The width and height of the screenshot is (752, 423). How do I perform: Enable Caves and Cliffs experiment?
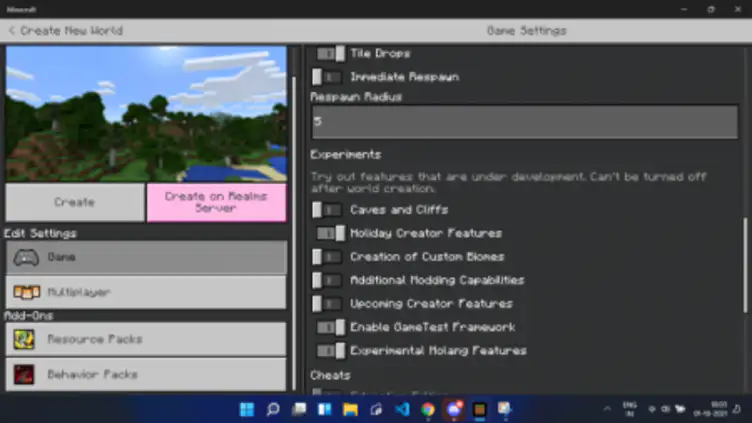pyautogui.click(x=327, y=210)
